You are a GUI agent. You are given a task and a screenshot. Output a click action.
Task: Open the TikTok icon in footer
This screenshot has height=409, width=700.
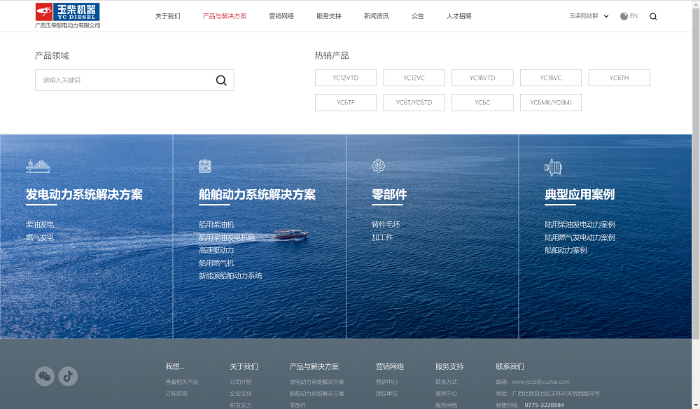pyautogui.click(x=68, y=376)
